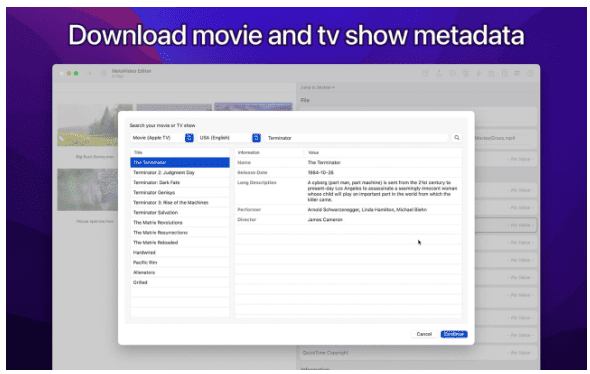The height and width of the screenshot is (374, 590).
Task: Click the James Cameron director value
Action: (x=325, y=219)
